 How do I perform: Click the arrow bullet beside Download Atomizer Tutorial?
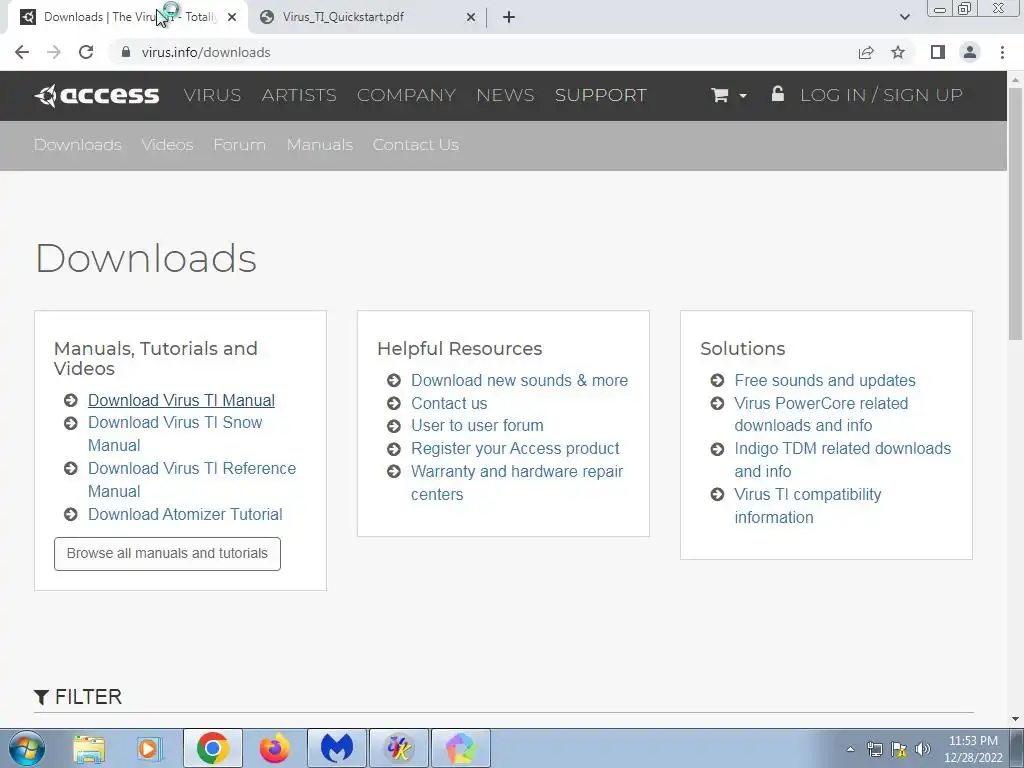71,515
